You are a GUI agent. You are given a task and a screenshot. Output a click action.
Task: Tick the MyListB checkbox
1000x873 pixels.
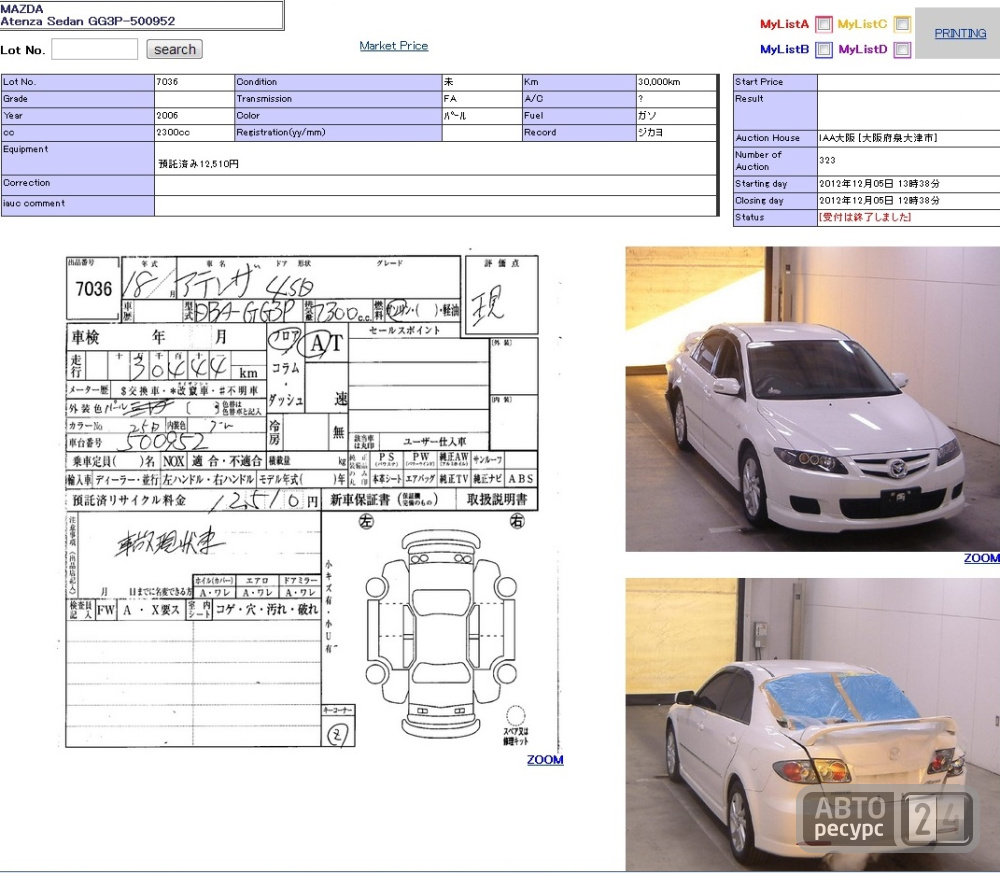[x=824, y=49]
